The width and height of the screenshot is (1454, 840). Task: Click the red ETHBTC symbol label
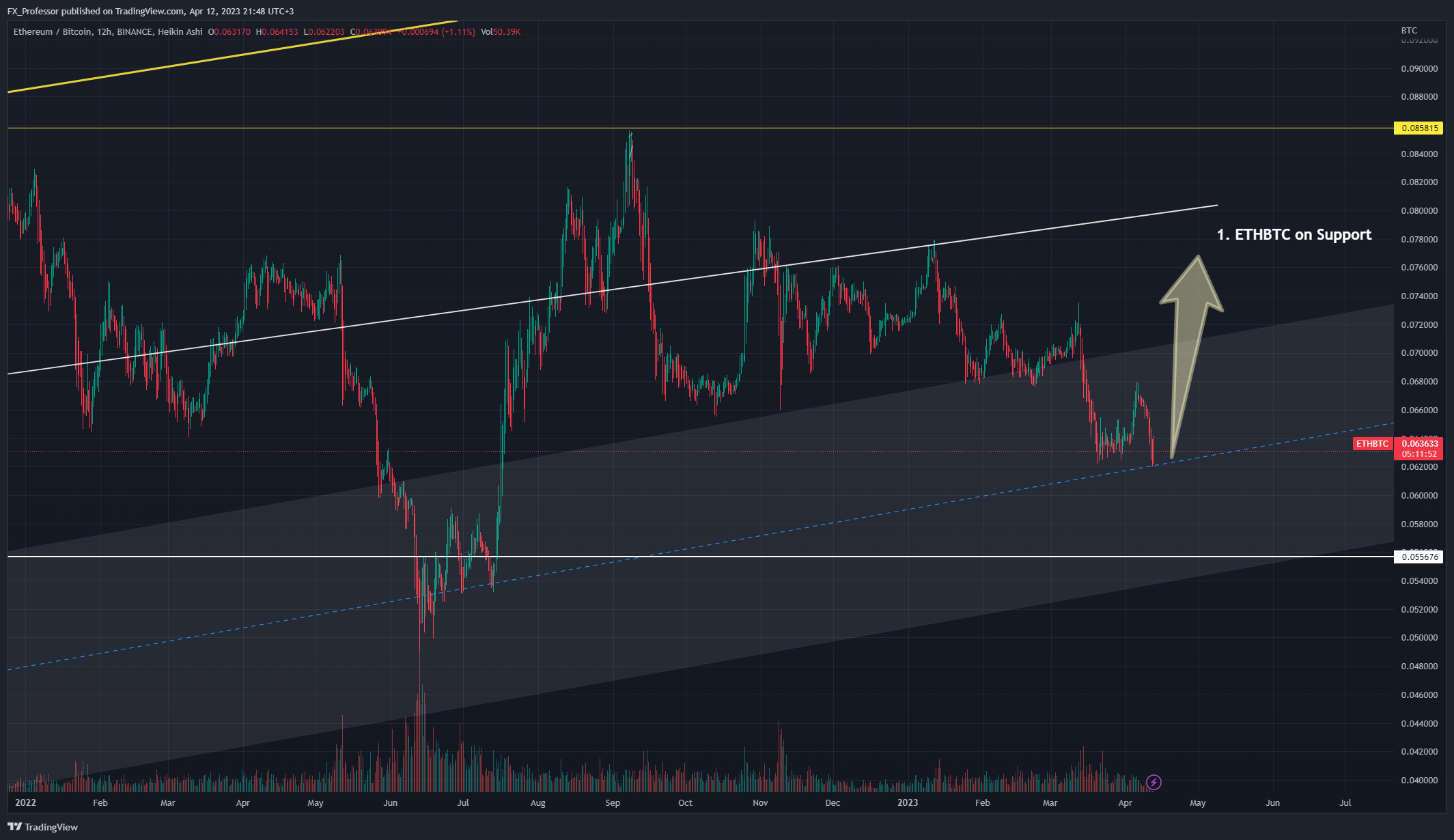[x=1372, y=444]
